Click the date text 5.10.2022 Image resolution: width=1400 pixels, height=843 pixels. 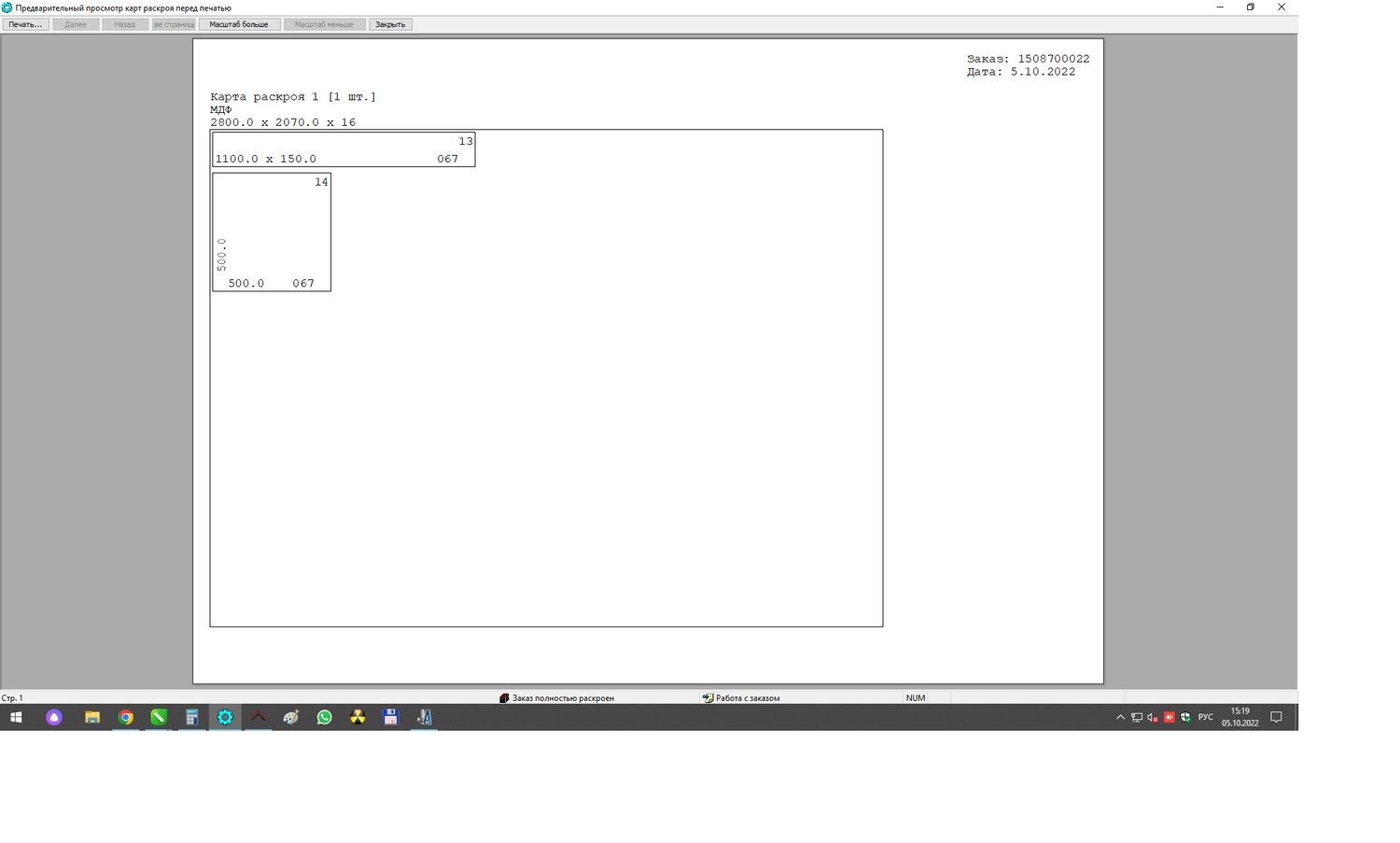coord(1043,72)
